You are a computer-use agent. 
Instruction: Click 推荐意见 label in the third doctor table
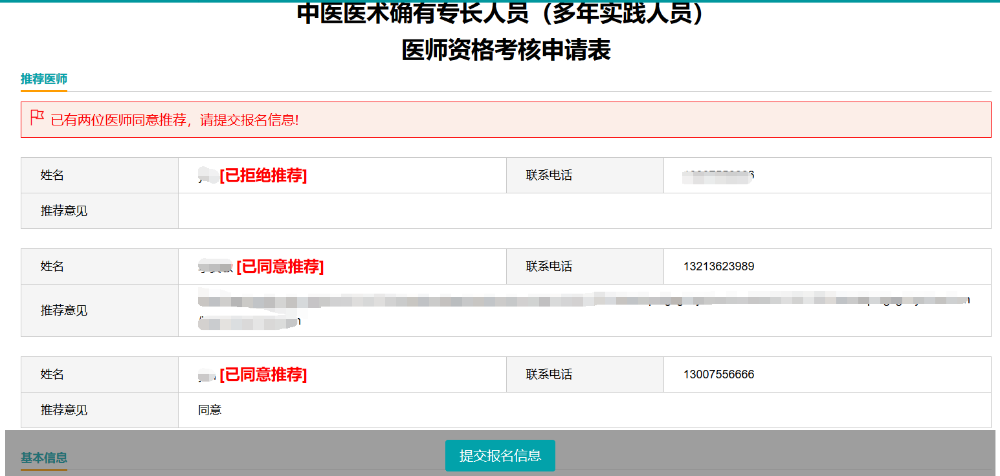coord(64,410)
